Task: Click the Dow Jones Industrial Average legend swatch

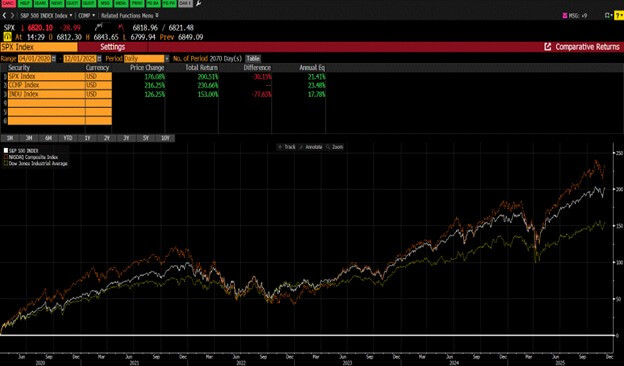Action: point(6,164)
